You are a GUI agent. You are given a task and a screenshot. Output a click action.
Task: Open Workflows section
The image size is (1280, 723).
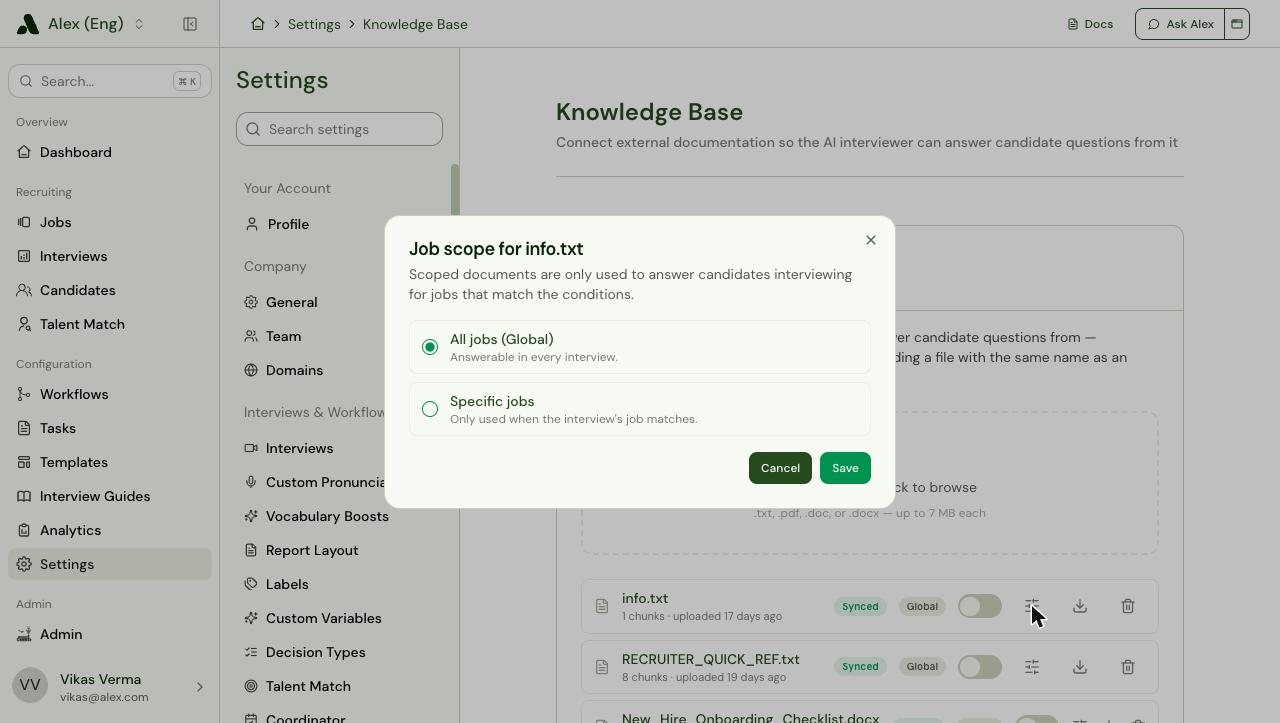click(x=110, y=394)
